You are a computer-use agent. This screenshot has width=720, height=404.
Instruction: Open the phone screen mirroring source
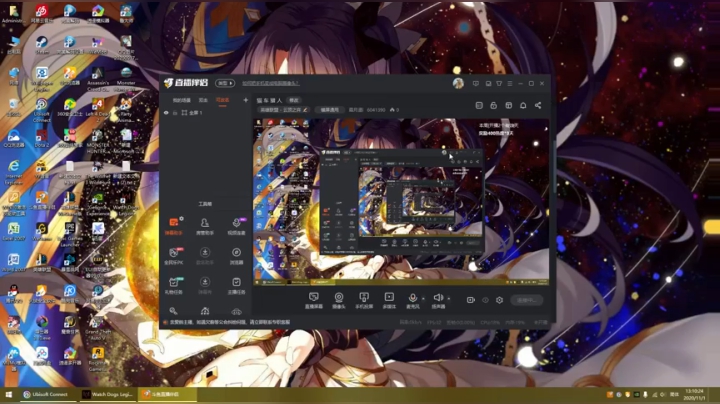pos(364,300)
